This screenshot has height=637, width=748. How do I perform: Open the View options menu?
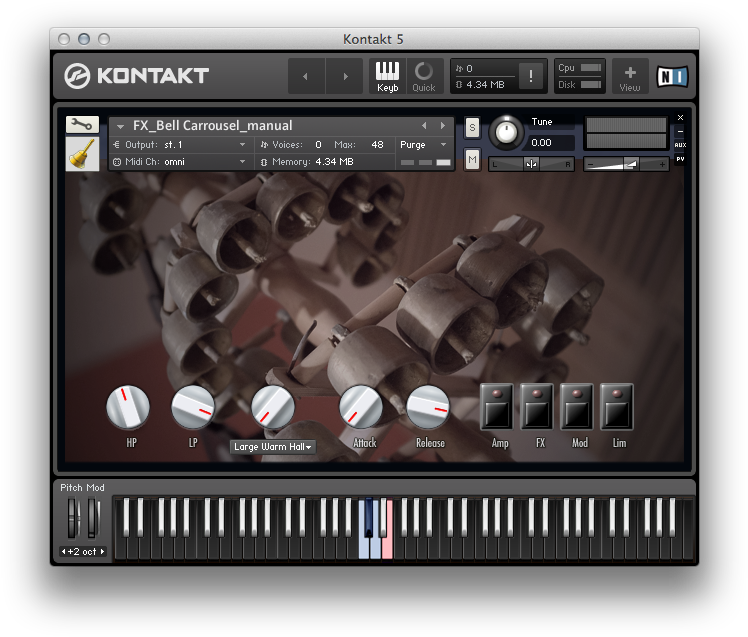click(630, 76)
